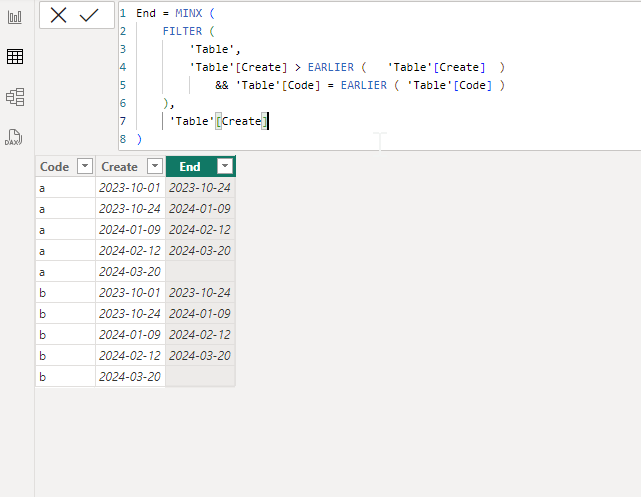Place cursor in 'Table'[Create] on line 7
The height and width of the screenshot is (497, 641).
218,121
